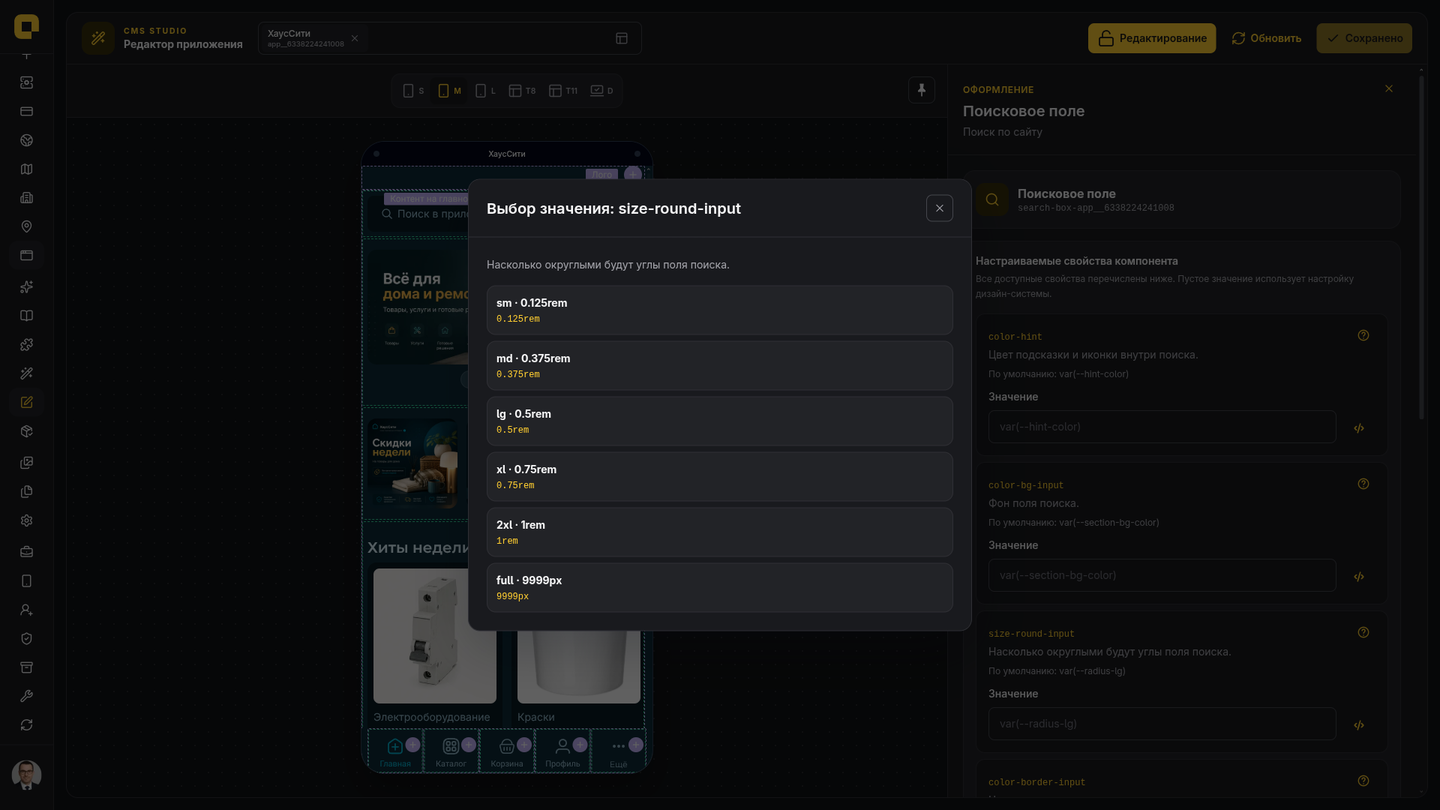1440x810 pixels.
Task: Click the Сохранено button
Action: pos(1364,38)
